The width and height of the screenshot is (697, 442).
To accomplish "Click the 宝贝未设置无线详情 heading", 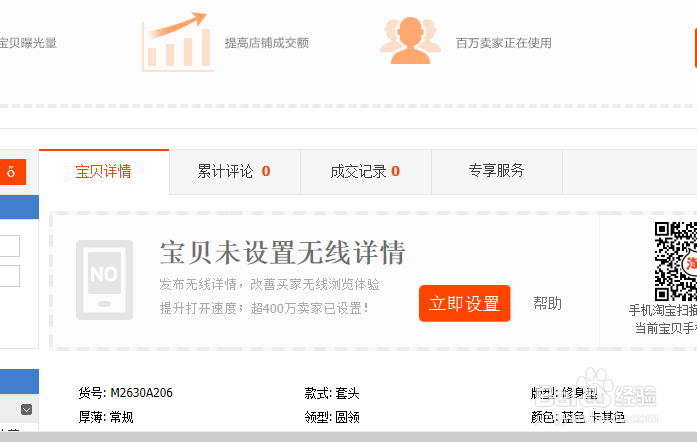I will click(x=283, y=253).
